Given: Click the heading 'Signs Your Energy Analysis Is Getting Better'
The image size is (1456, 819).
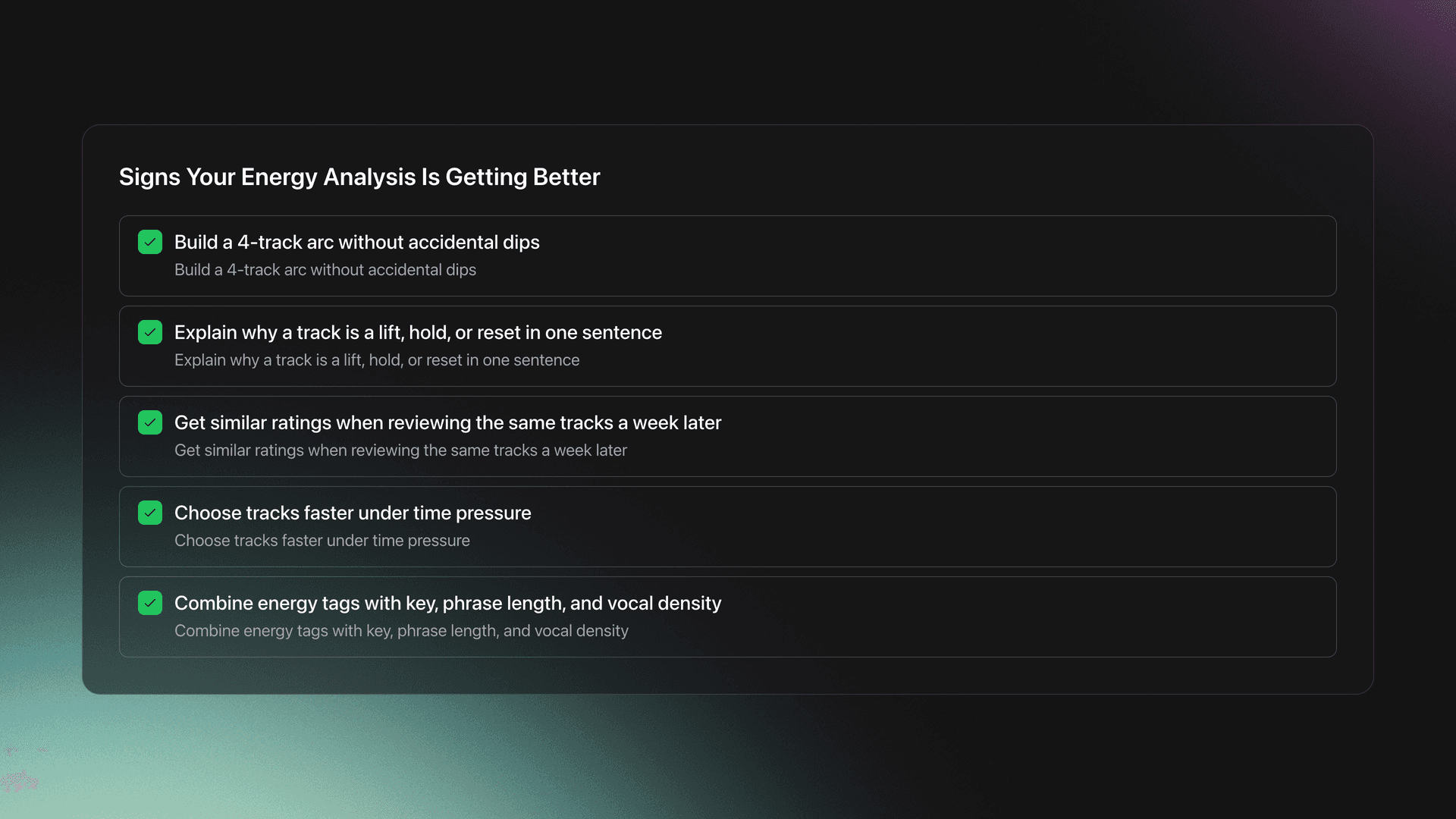Looking at the screenshot, I should click(x=359, y=177).
